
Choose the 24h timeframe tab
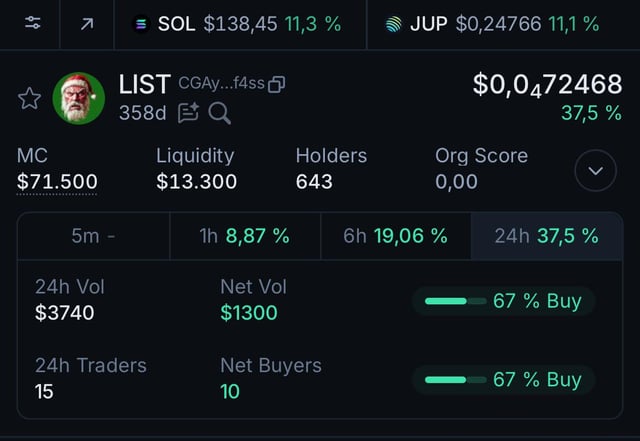(x=546, y=236)
